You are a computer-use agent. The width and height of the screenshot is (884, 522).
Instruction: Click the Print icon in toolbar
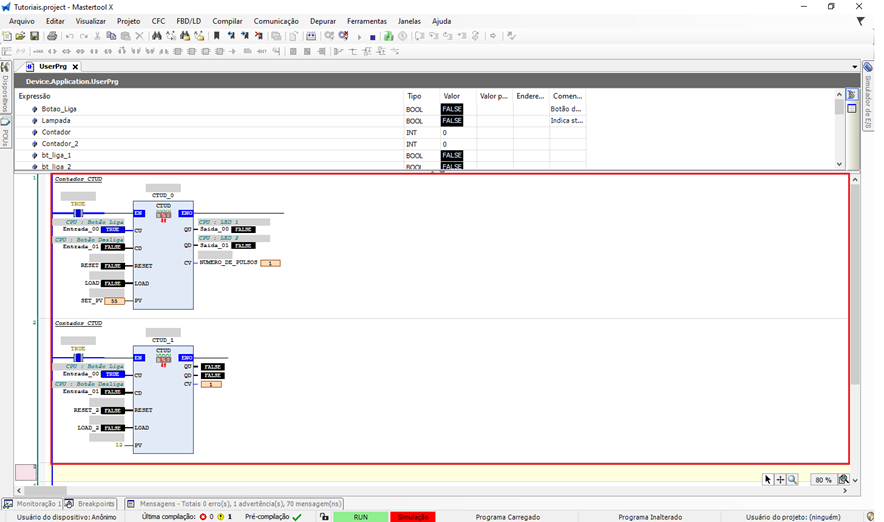52,36
